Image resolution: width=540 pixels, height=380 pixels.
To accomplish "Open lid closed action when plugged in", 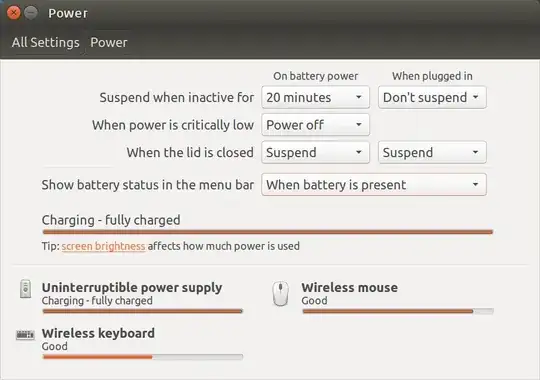I will [x=432, y=152].
